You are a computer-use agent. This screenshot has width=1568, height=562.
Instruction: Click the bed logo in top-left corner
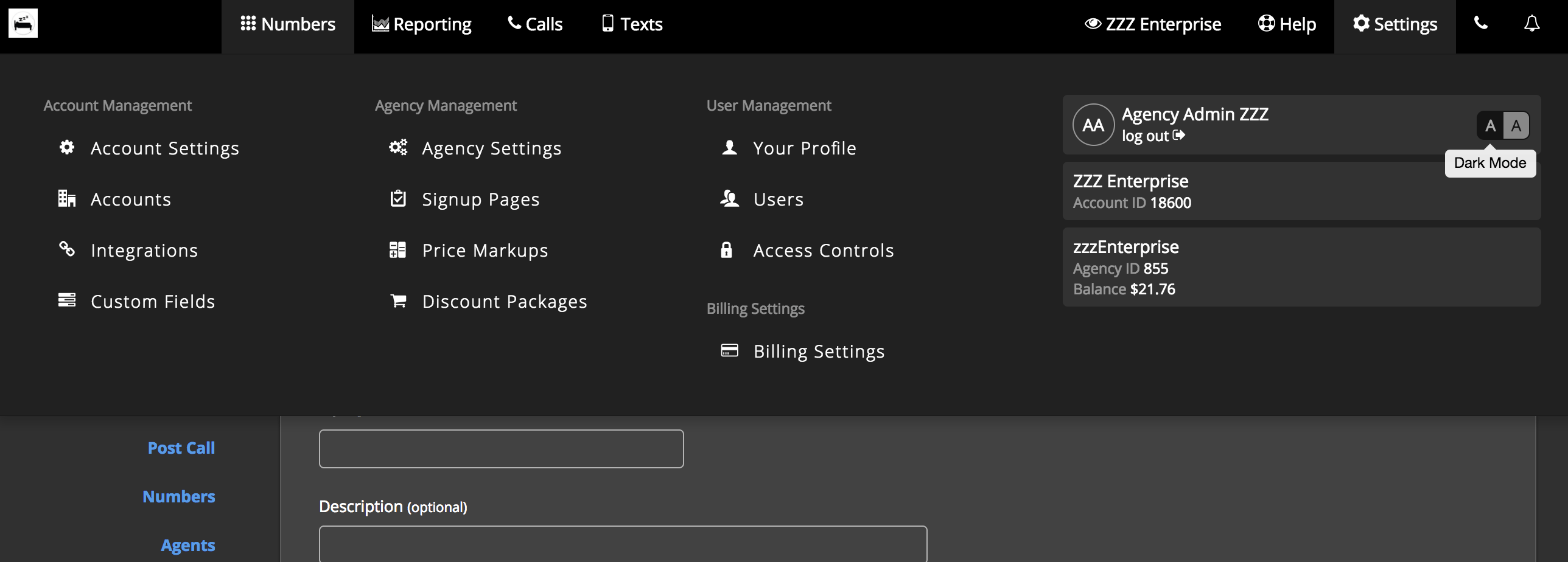[23, 23]
